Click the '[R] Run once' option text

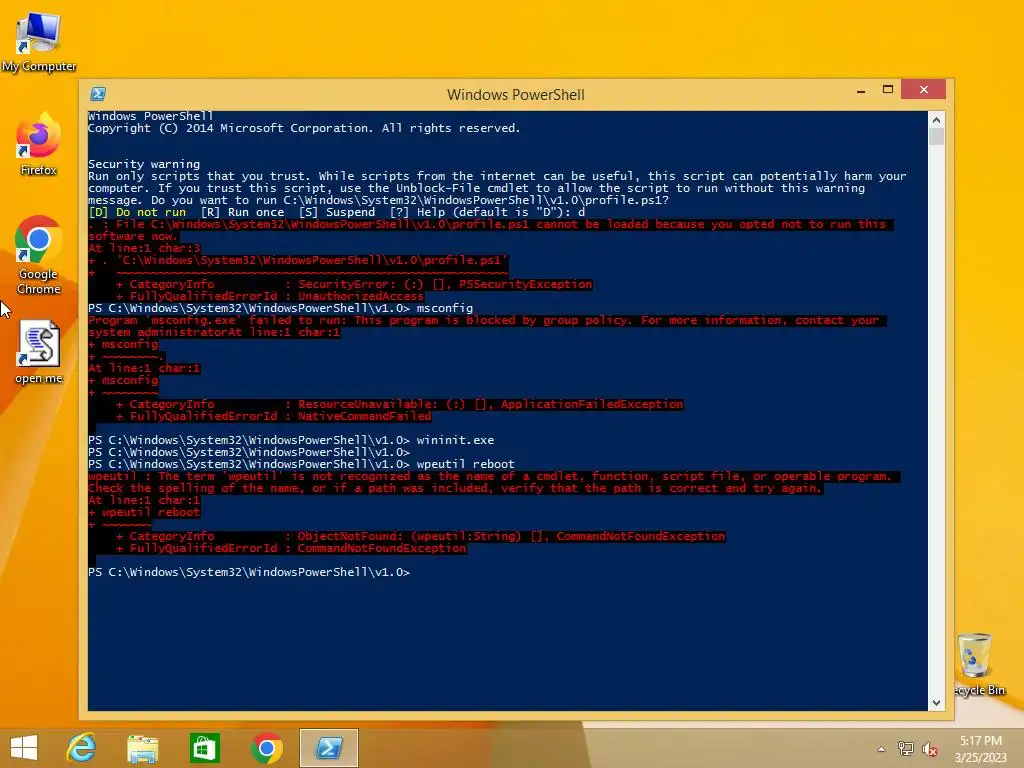point(242,212)
